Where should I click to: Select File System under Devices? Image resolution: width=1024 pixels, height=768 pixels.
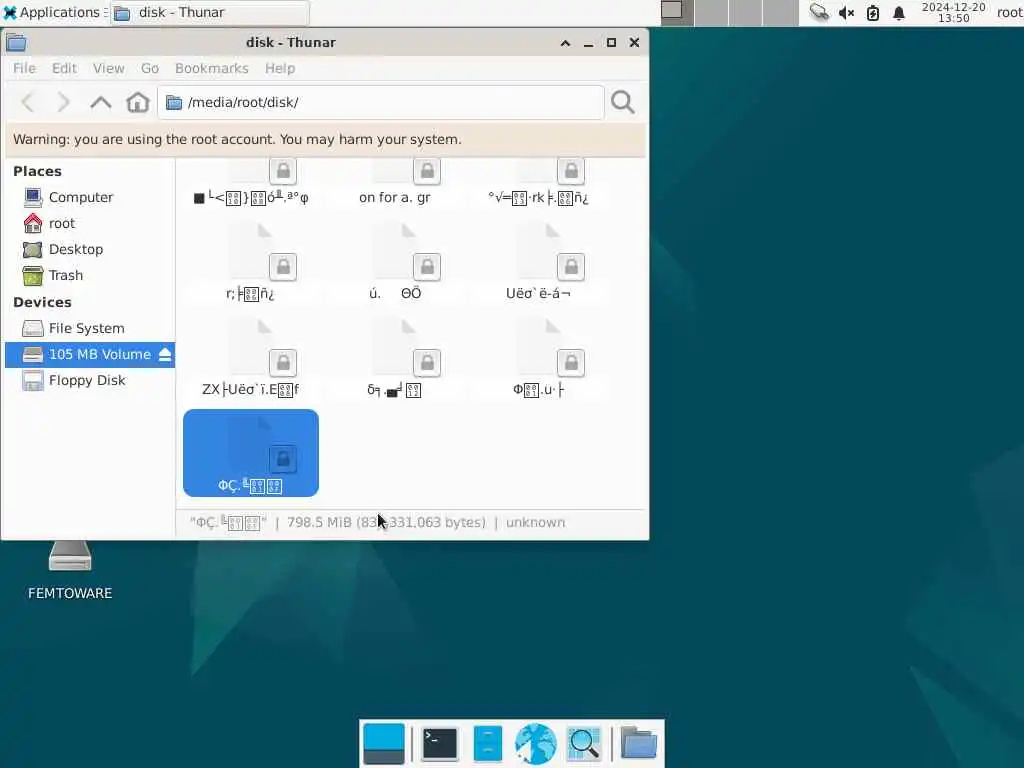pos(90,328)
